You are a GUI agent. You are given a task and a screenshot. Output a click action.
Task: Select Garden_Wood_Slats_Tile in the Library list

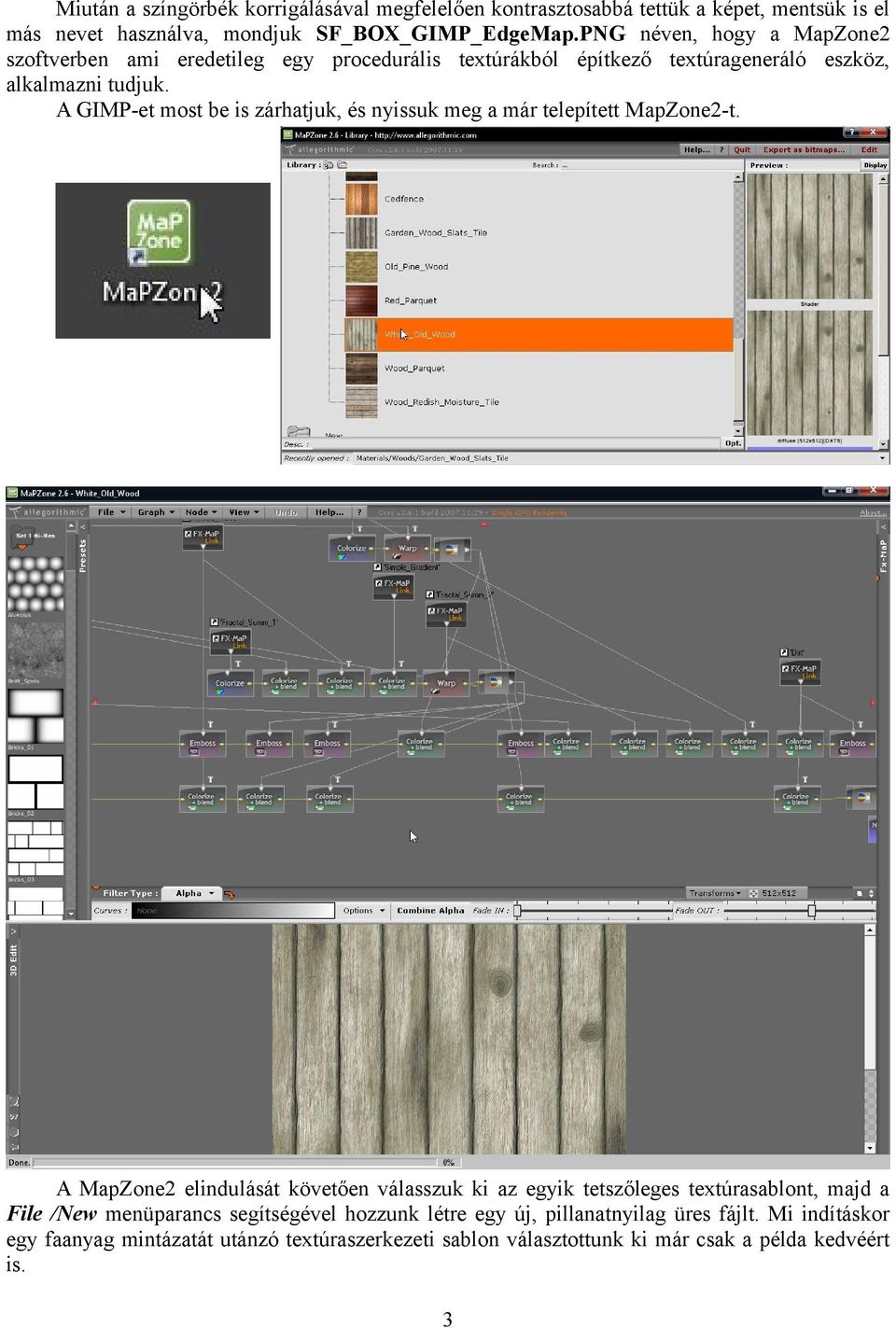pyautogui.click(x=436, y=232)
